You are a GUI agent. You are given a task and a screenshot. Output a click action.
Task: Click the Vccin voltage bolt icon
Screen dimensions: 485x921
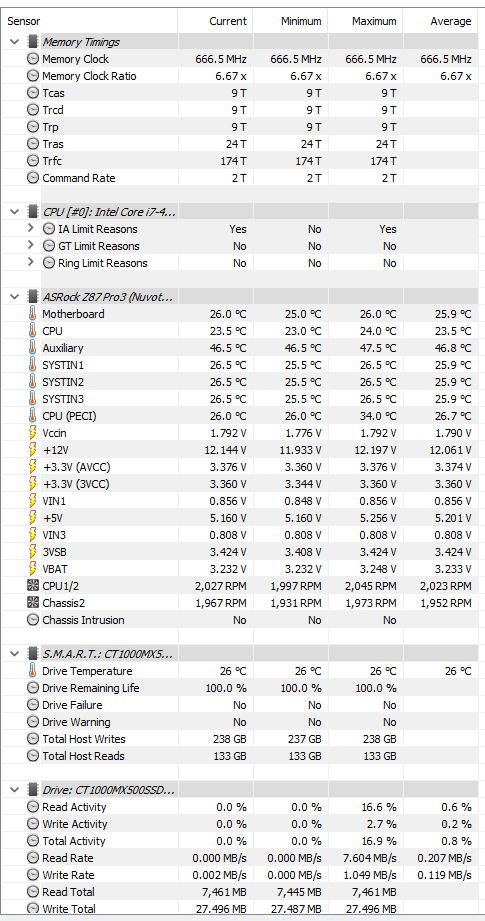click(x=33, y=433)
